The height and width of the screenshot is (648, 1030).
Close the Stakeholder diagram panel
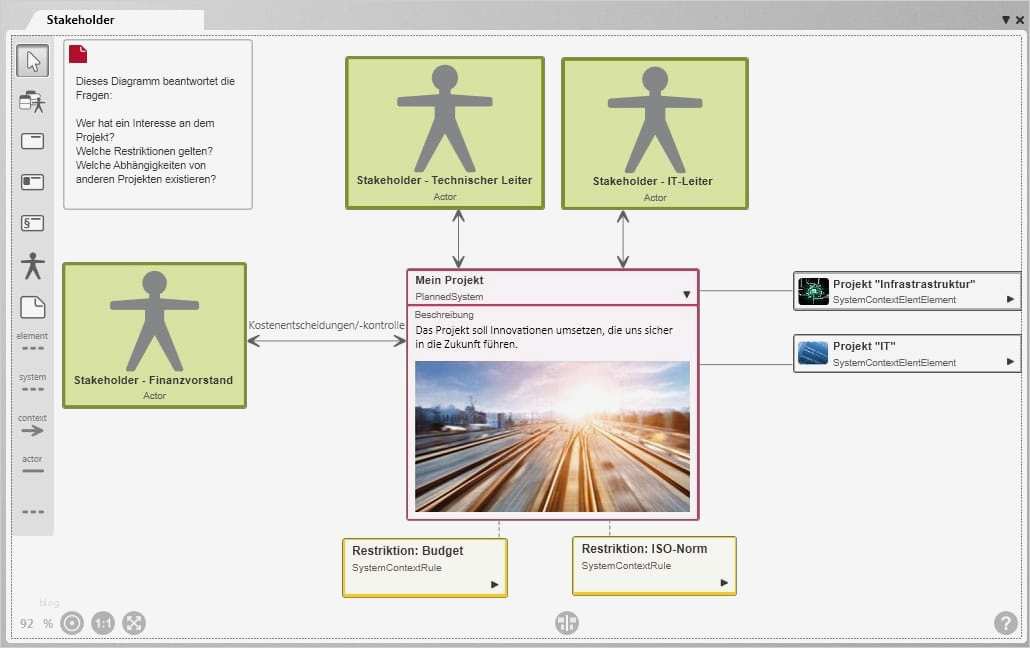pos(1019,20)
